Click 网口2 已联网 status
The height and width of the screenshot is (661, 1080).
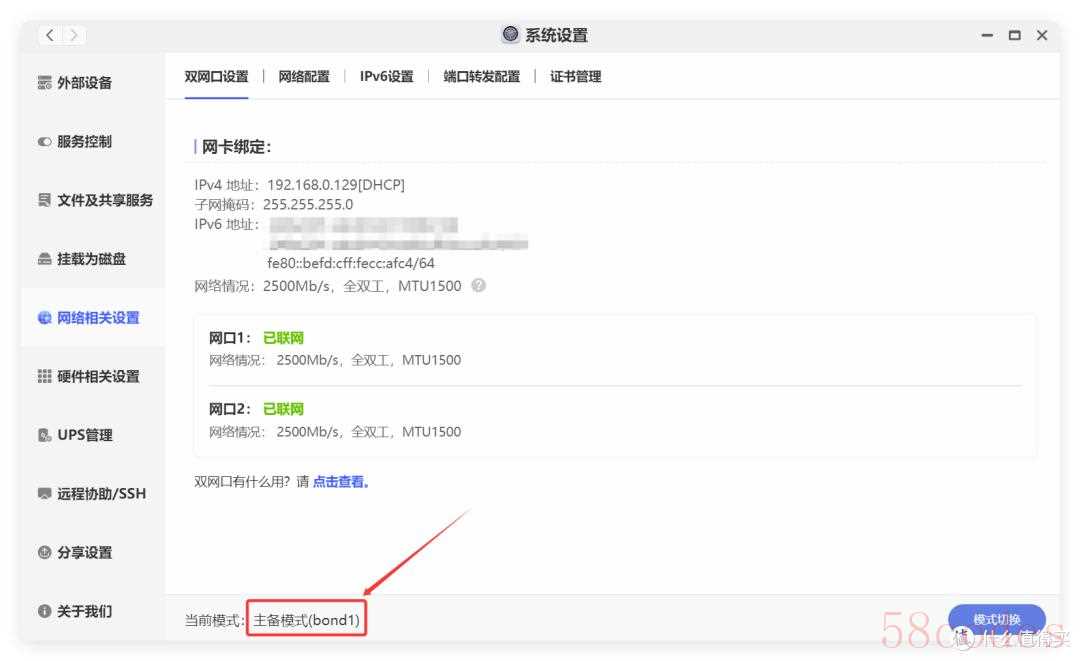pyautogui.click(x=283, y=409)
